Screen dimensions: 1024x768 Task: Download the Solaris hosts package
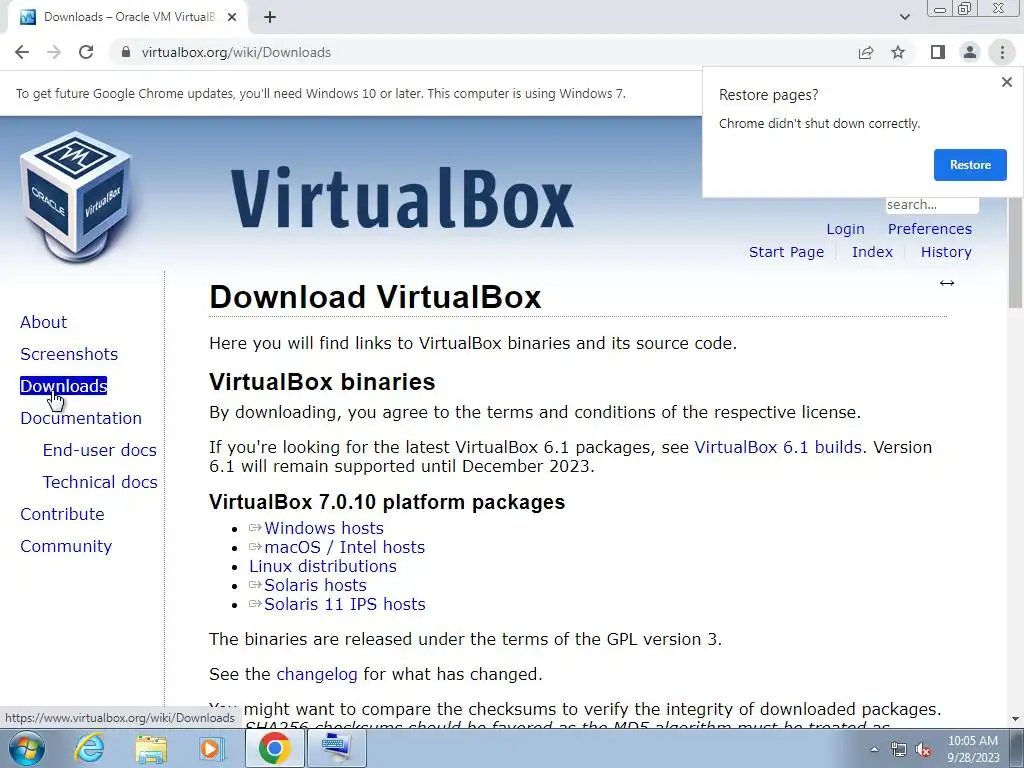pyautogui.click(x=315, y=585)
